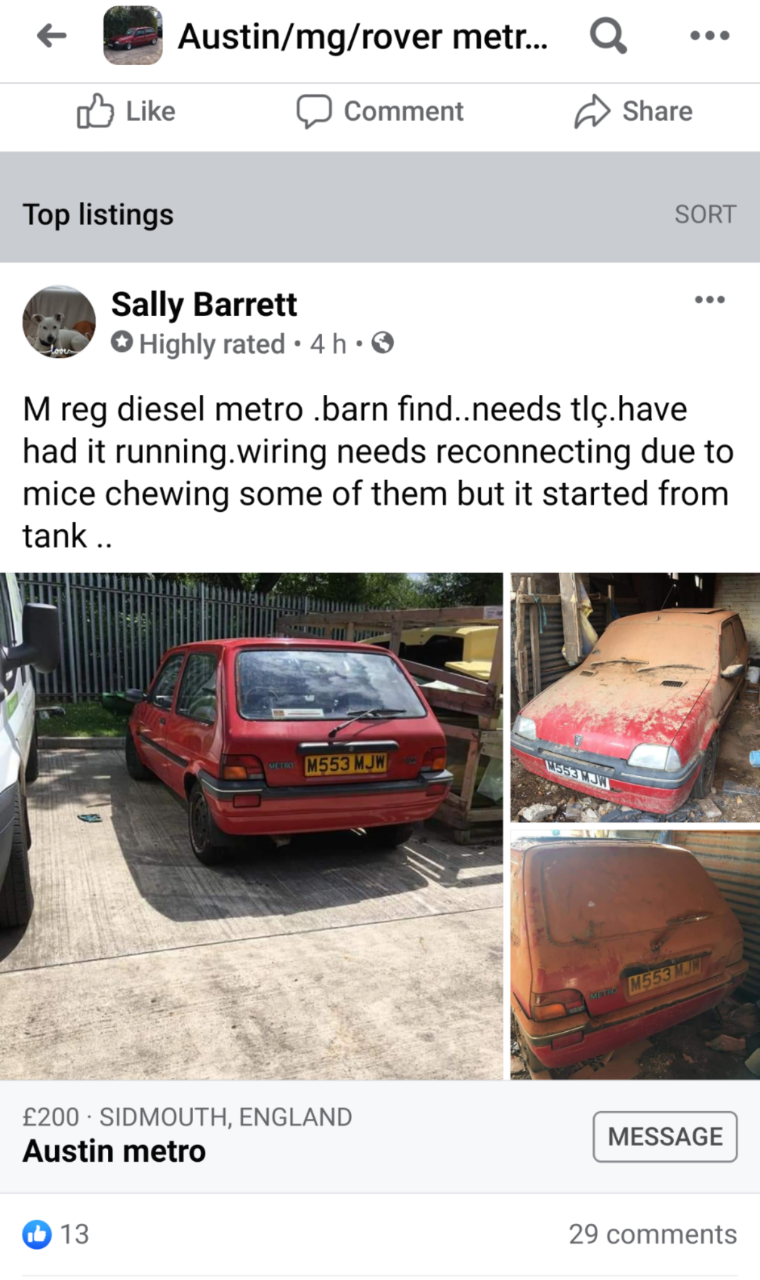The image size is (760, 1280).
Task: Open post options three-dot menu
Action: 709,299
